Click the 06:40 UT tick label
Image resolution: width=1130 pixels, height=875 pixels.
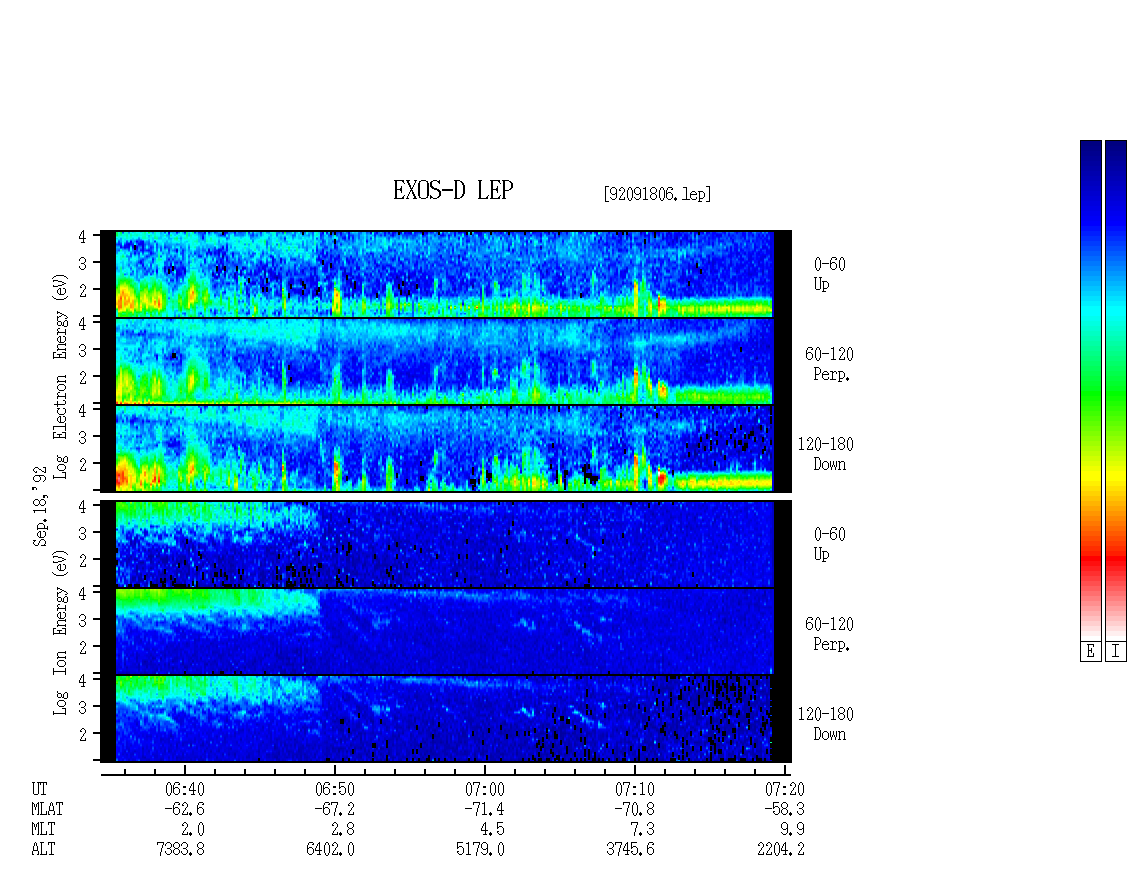coord(185,789)
